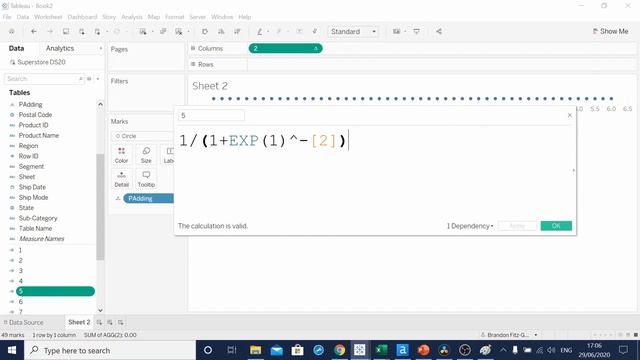Open the Highlight icon dropdown arrow
This screenshot has height=360, width=640.
(268, 31)
